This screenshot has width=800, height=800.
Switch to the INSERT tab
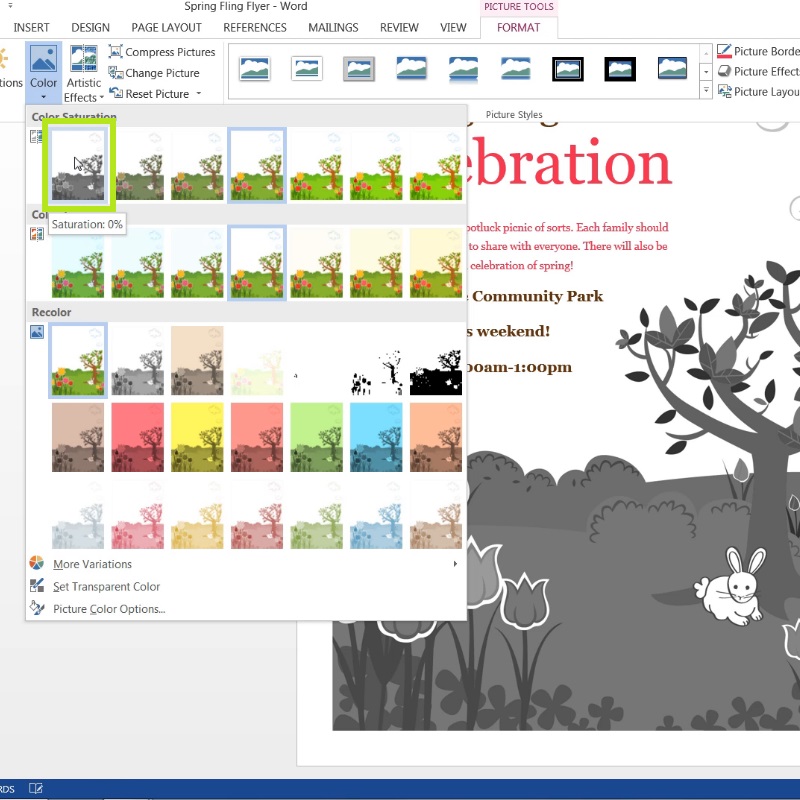(31, 28)
